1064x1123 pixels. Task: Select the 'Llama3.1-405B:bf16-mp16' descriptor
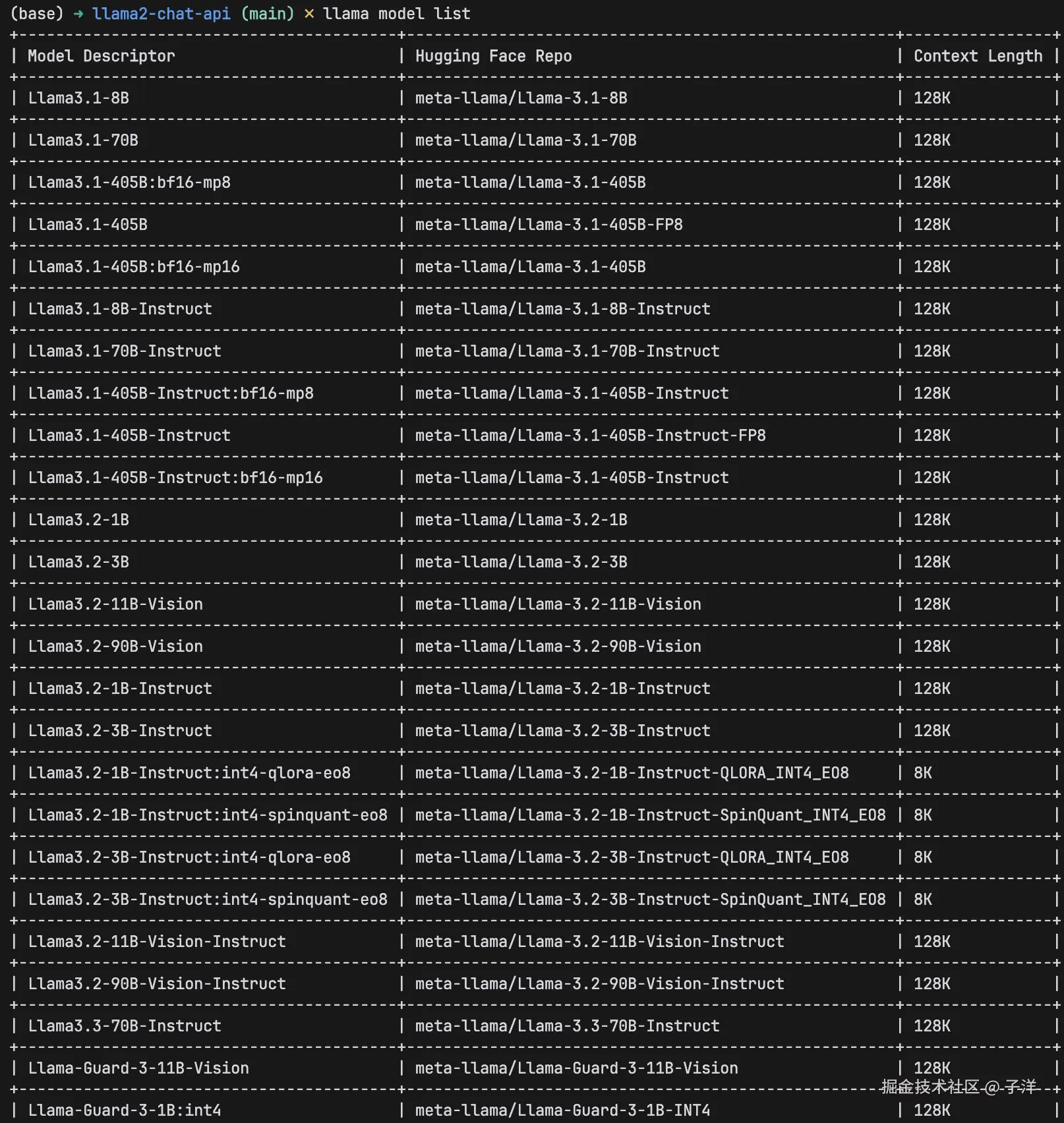pyautogui.click(x=134, y=267)
